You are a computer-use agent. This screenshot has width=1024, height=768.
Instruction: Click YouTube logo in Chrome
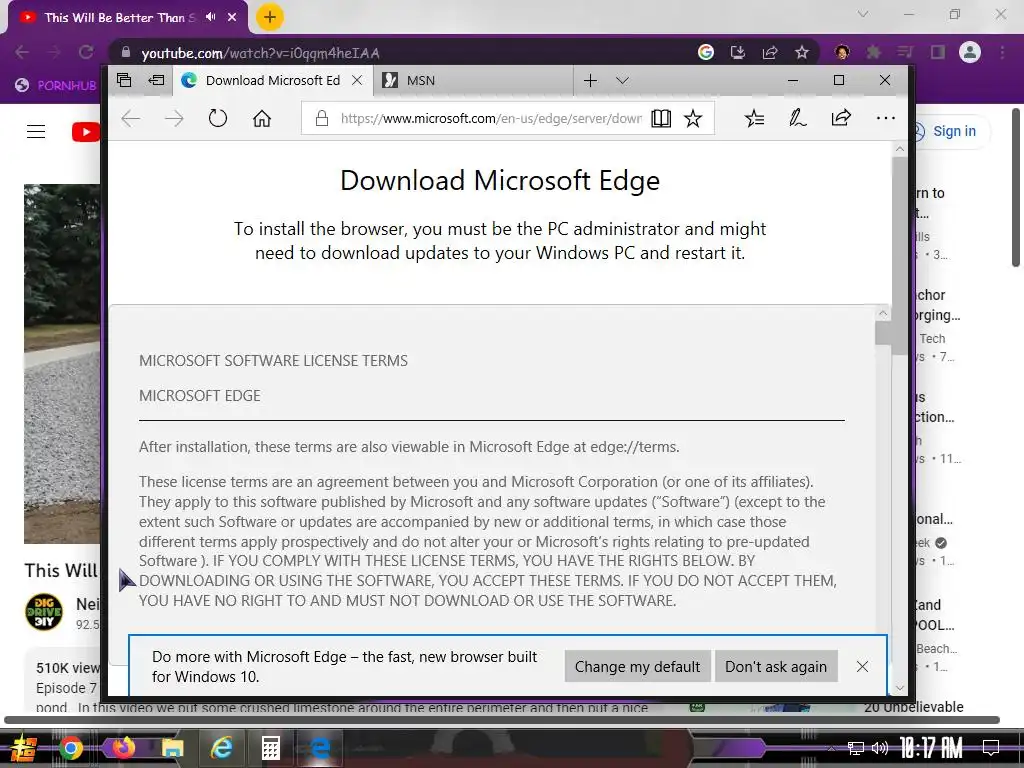86,131
